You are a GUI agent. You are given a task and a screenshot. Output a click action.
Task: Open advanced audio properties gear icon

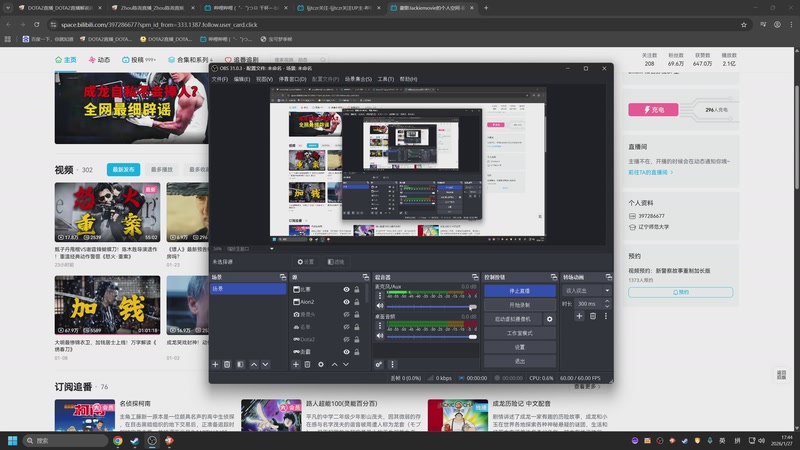coord(379,365)
